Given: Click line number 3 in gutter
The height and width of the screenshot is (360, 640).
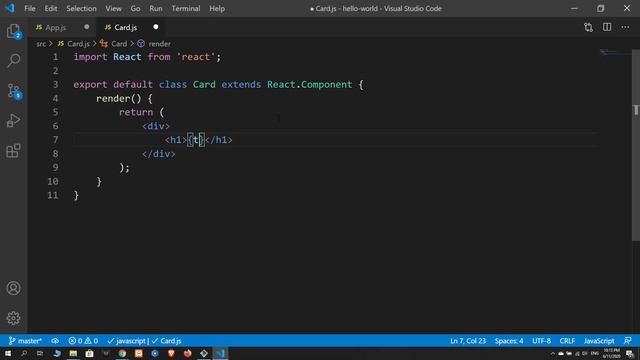Looking at the screenshot, I should (55, 84).
